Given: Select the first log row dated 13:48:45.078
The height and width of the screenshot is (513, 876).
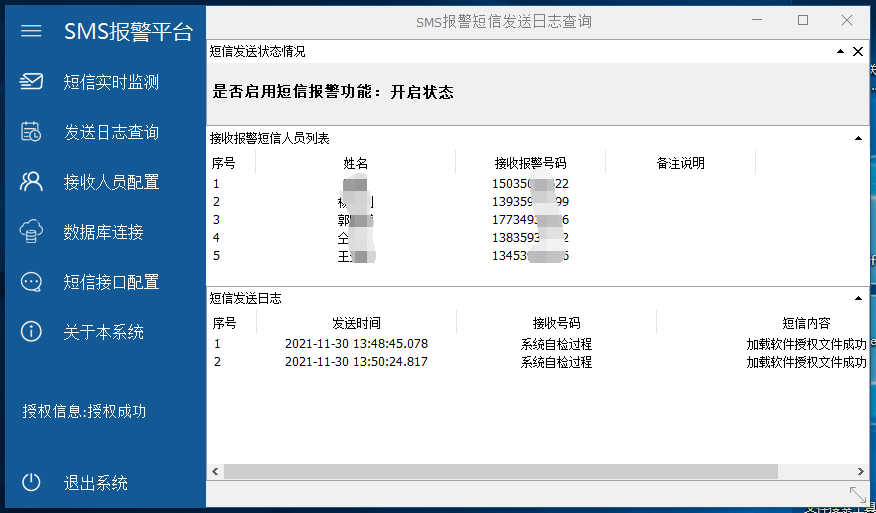Looking at the screenshot, I should 356,344.
